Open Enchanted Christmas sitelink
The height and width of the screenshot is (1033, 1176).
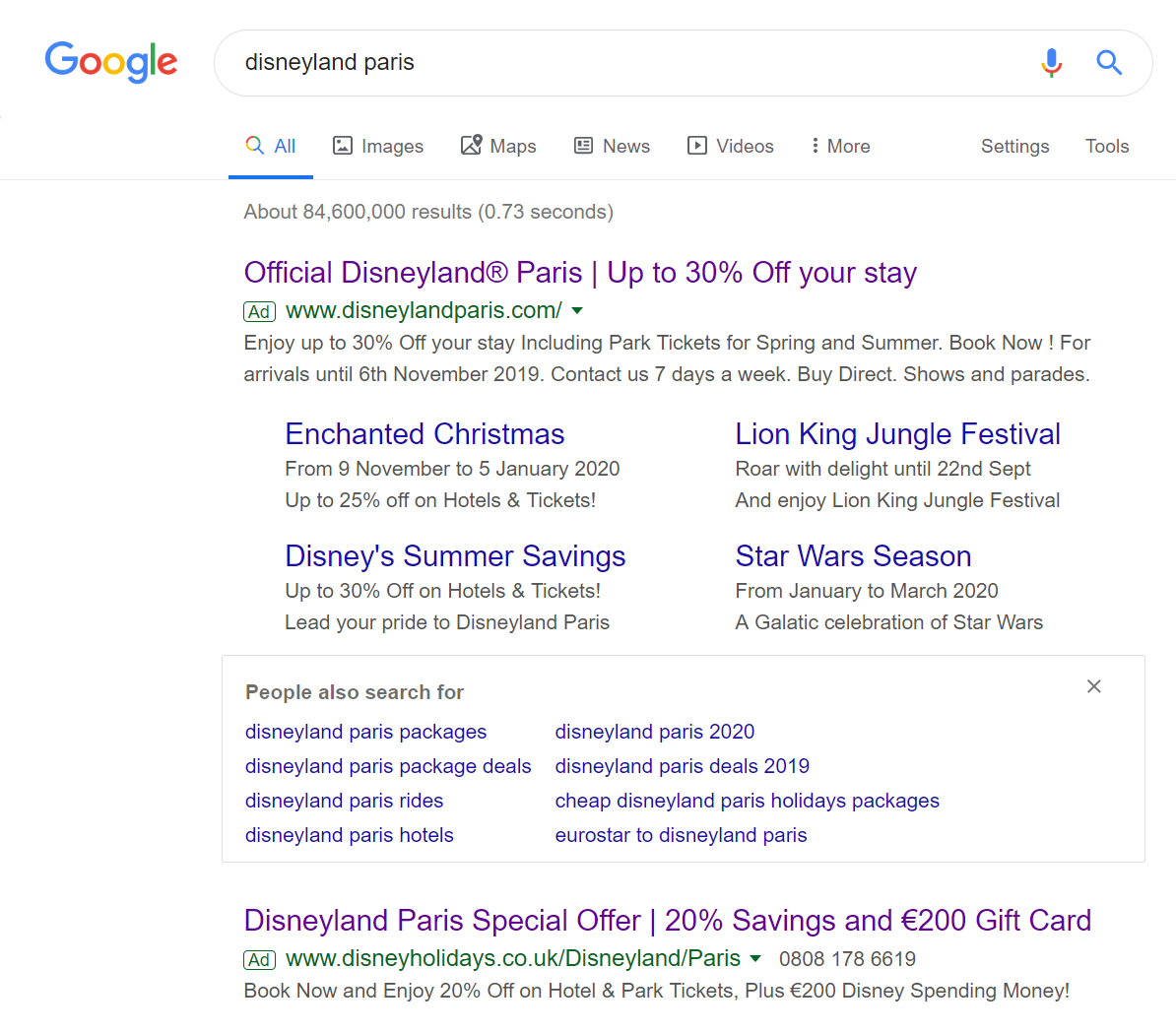(x=425, y=434)
